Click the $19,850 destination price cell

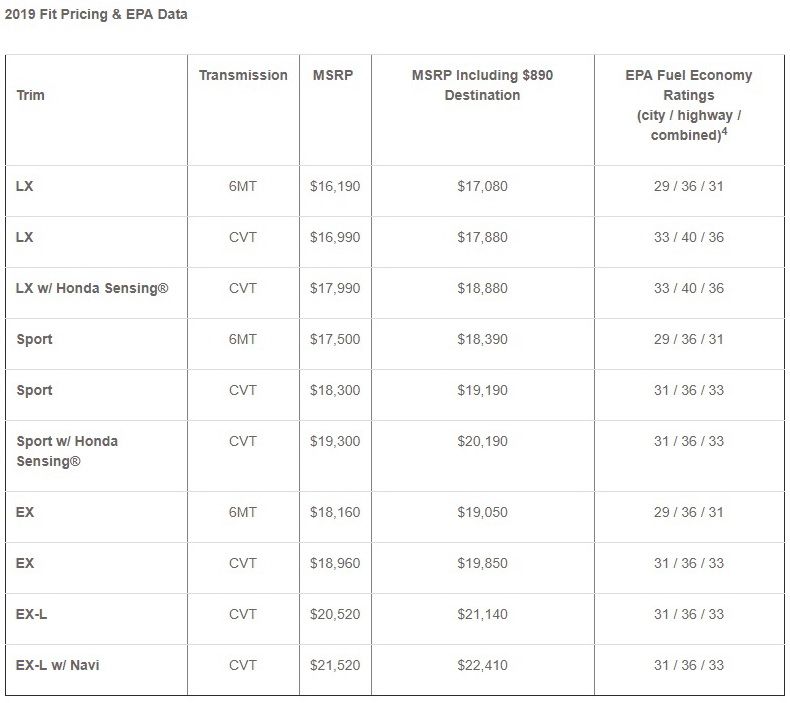coord(482,563)
